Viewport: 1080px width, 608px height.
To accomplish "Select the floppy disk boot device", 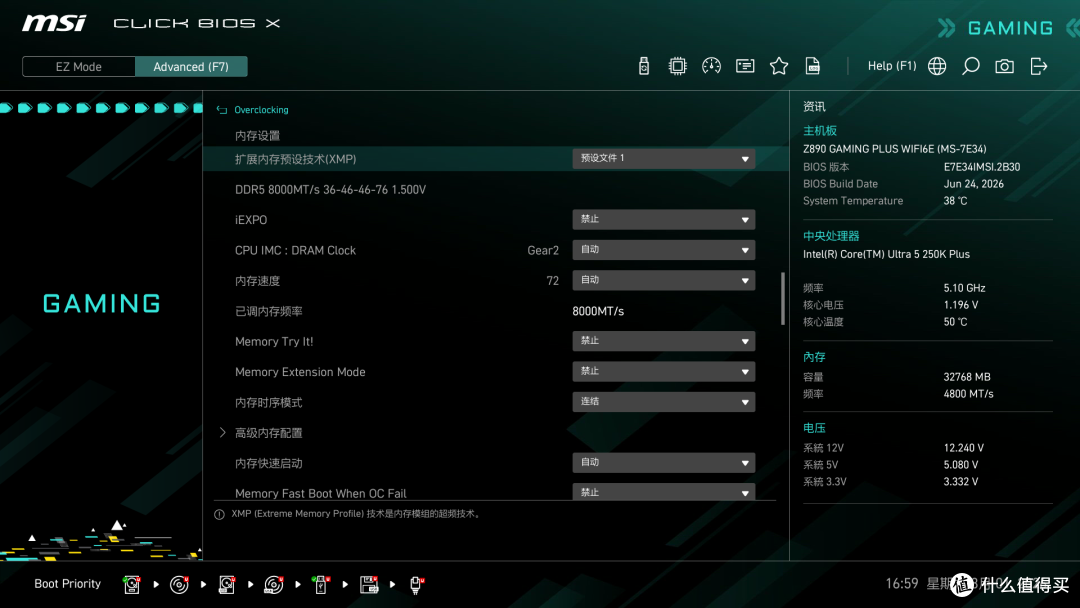I will [369, 585].
